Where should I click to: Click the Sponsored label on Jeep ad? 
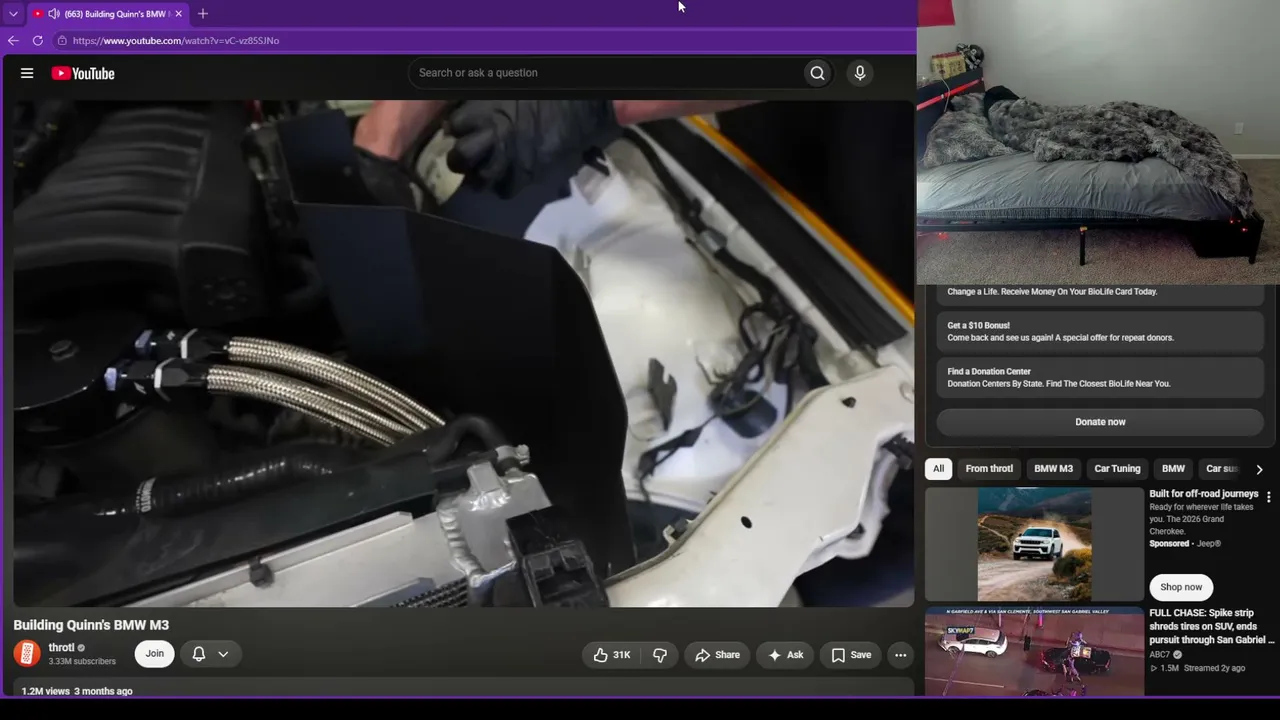point(1170,544)
